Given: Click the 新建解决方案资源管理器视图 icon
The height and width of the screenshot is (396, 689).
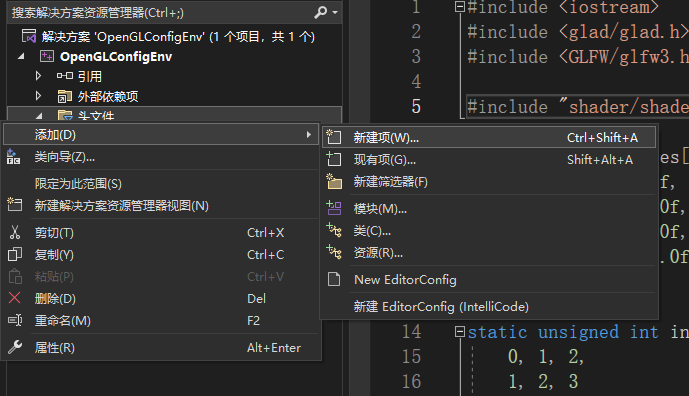Looking at the screenshot, I should coord(15,205).
